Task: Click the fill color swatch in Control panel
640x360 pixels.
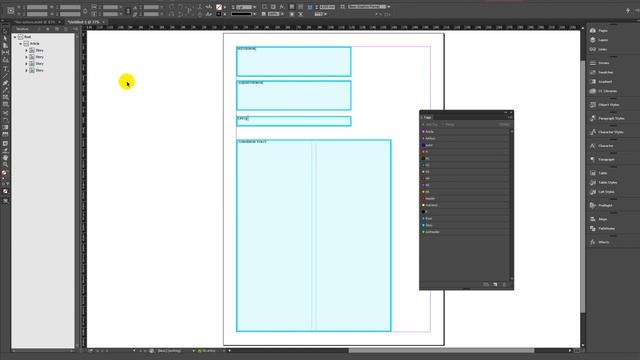Action: tap(219, 7)
